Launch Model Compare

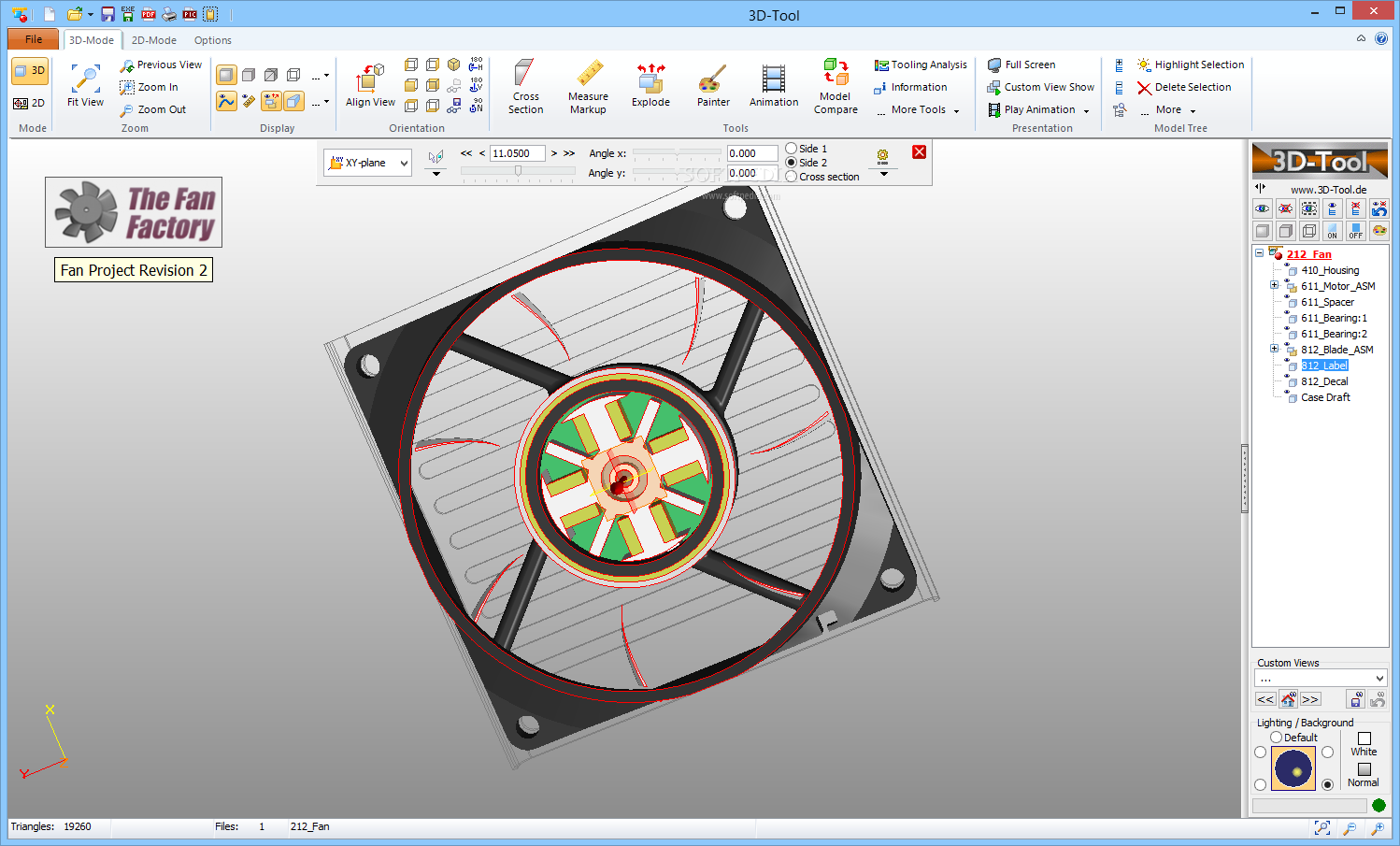click(836, 86)
